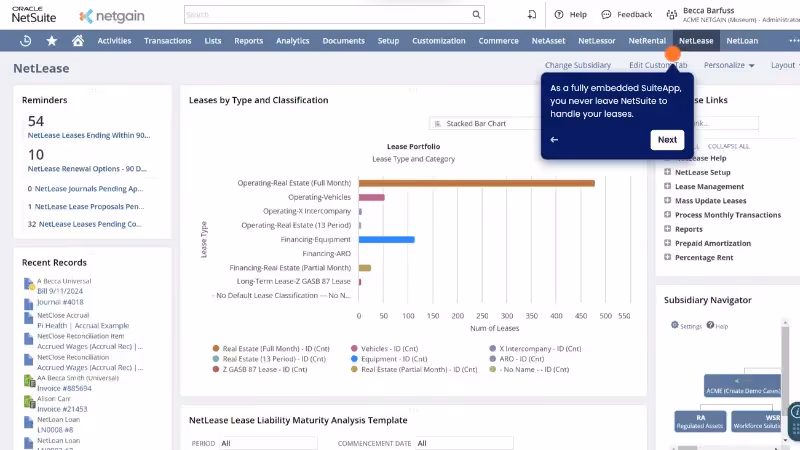Open NetLease Journals Pending Ap... reminder
The image size is (800, 450).
pyautogui.click(x=89, y=189)
